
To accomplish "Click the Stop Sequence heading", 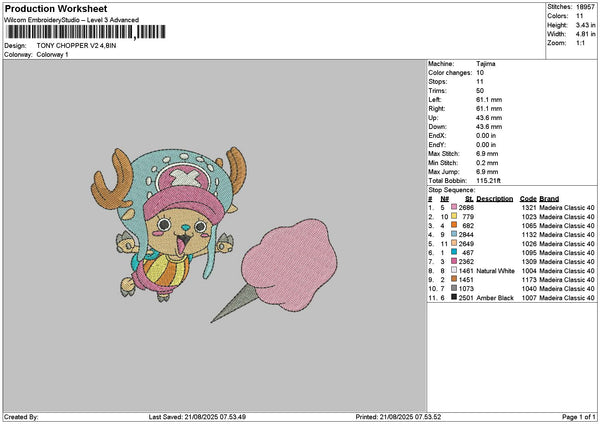I will click(452, 189).
